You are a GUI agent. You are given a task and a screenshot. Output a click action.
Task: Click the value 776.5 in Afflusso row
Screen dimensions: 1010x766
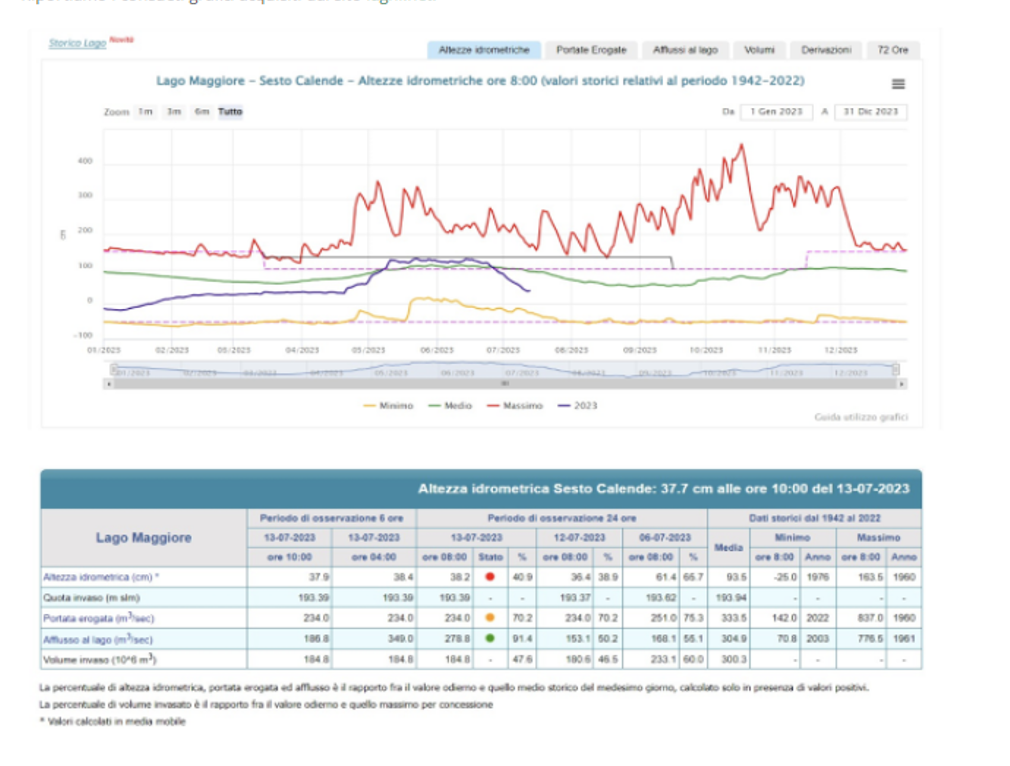pyautogui.click(x=870, y=639)
